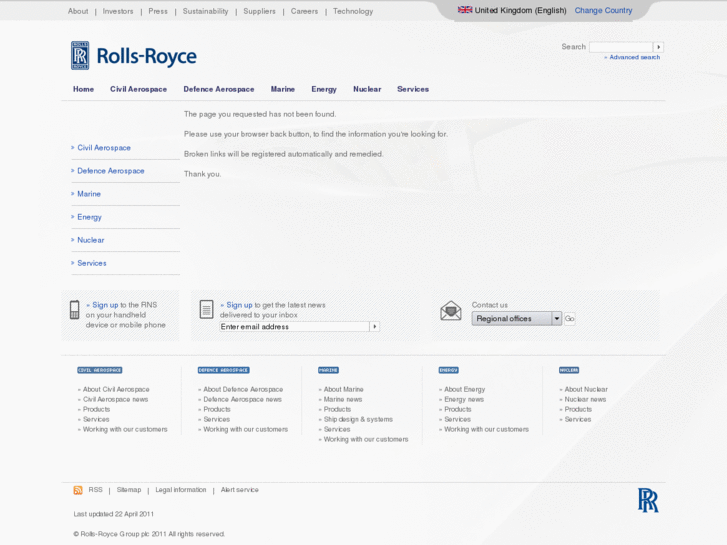Open the Careers link
Screen dimensions: 727x545
[305, 11]
